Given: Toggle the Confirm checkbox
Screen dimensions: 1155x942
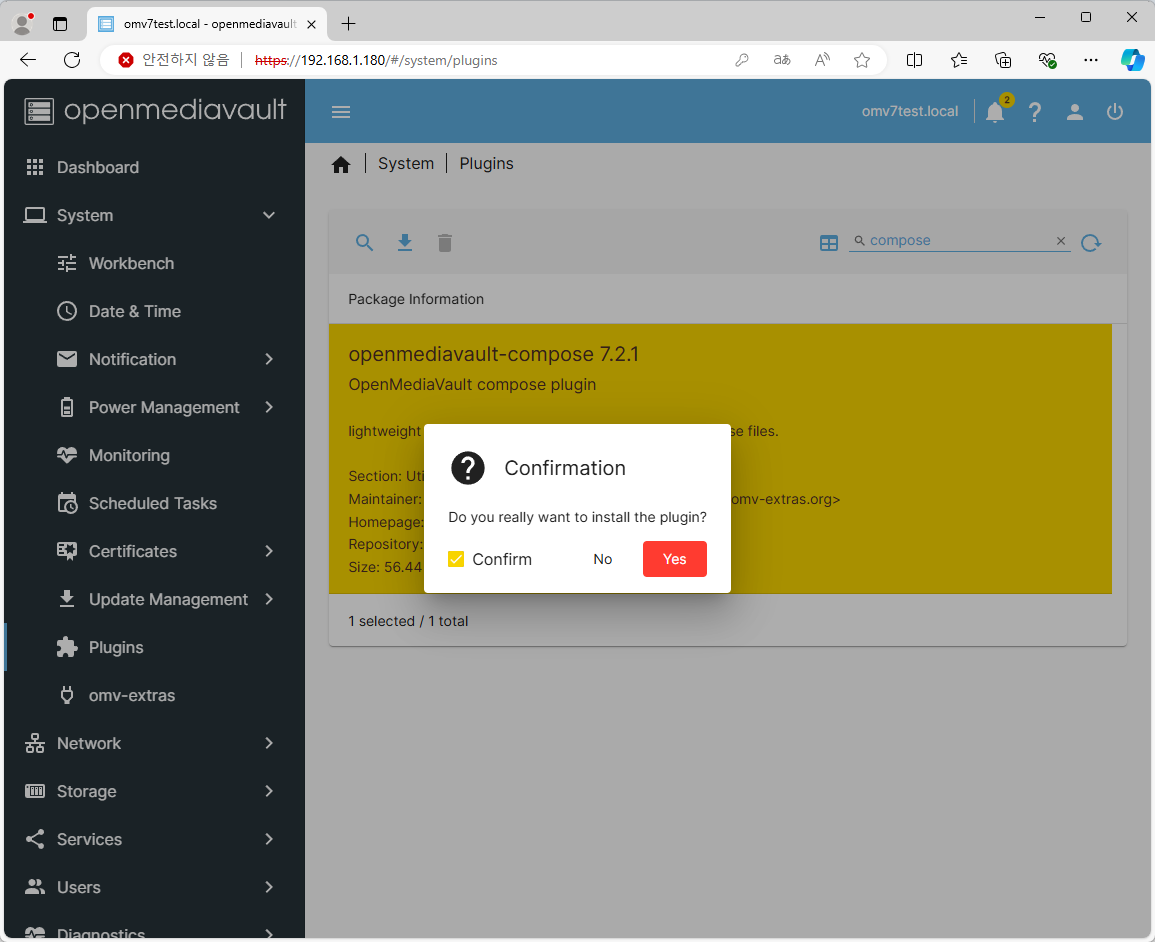Looking at the screenshot, I should (456, 559).
